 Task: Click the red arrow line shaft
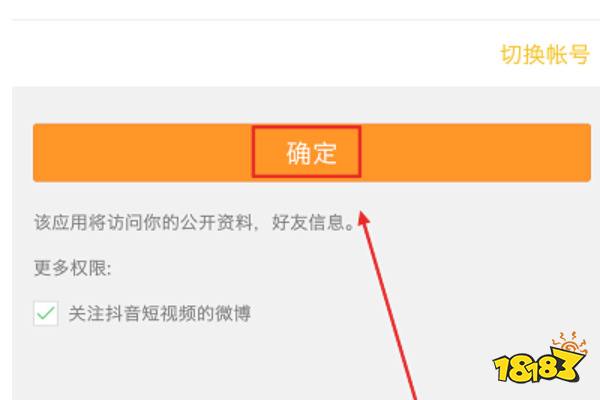click(x=390, y=310)
